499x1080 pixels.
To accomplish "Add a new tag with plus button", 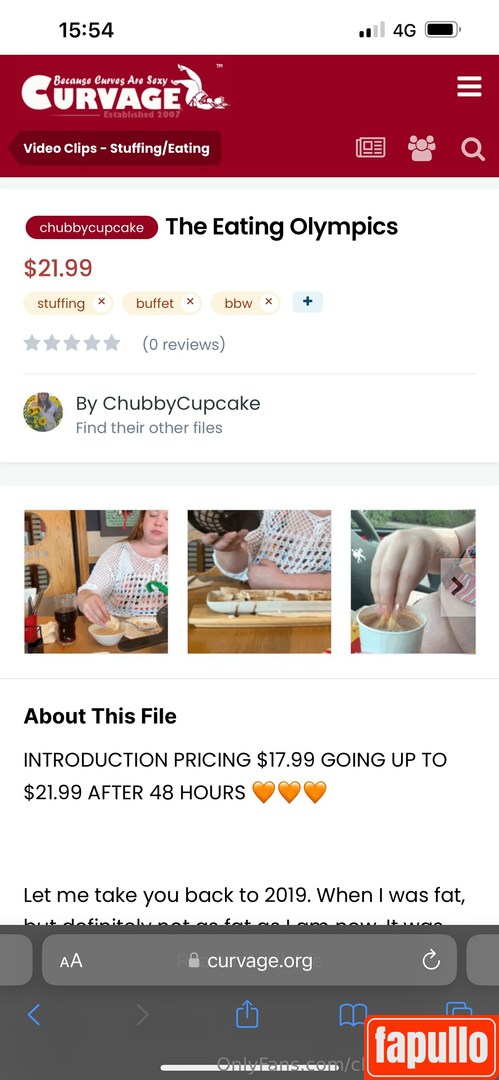I will tap(307, 302).
